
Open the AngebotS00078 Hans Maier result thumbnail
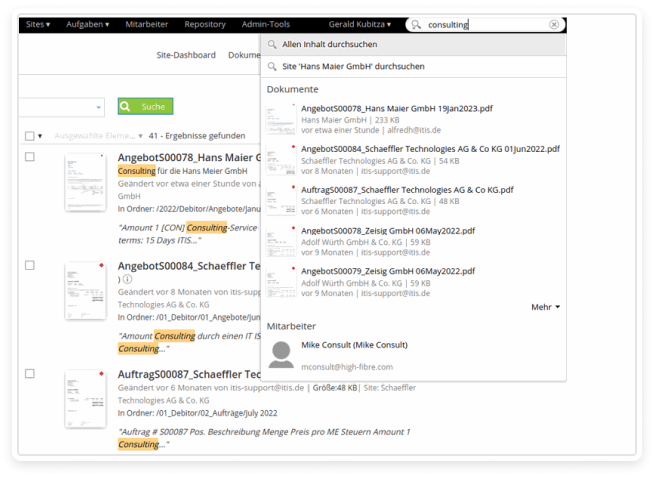click(85, 182)
